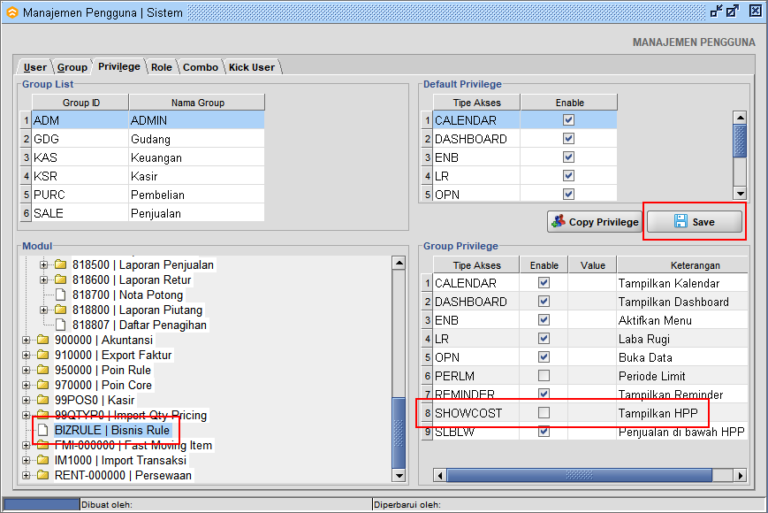The image size is (768, 513).
Task: Click the IM1000 Import Transaksi folder icon
Action: coord(43,460)
